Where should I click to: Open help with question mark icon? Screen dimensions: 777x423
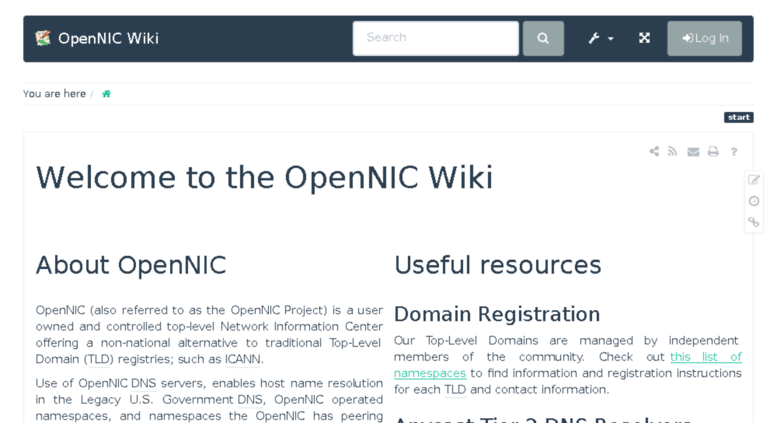(734, 152)
